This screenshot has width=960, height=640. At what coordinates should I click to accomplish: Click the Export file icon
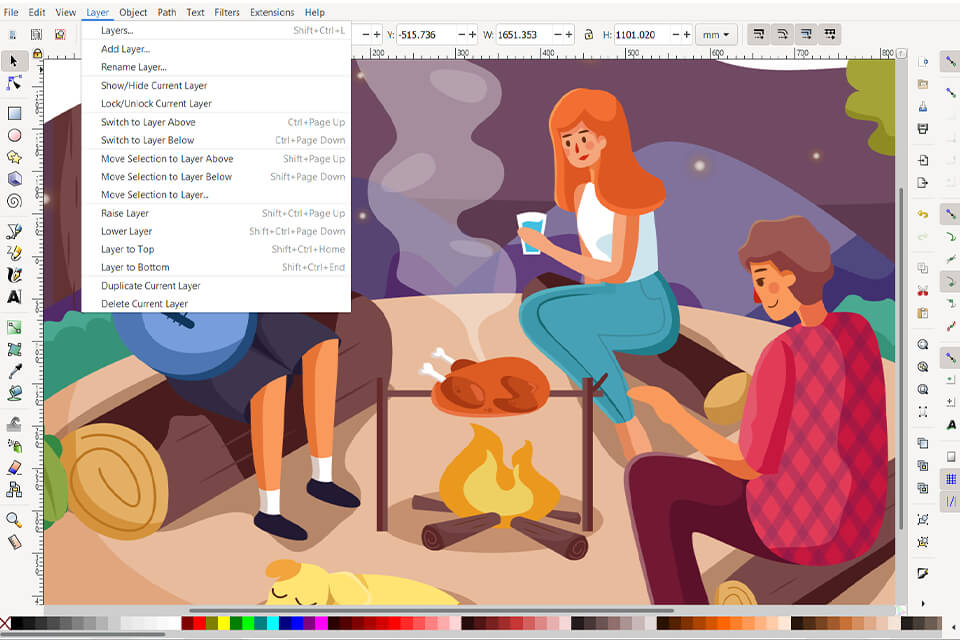pos(923,183)
